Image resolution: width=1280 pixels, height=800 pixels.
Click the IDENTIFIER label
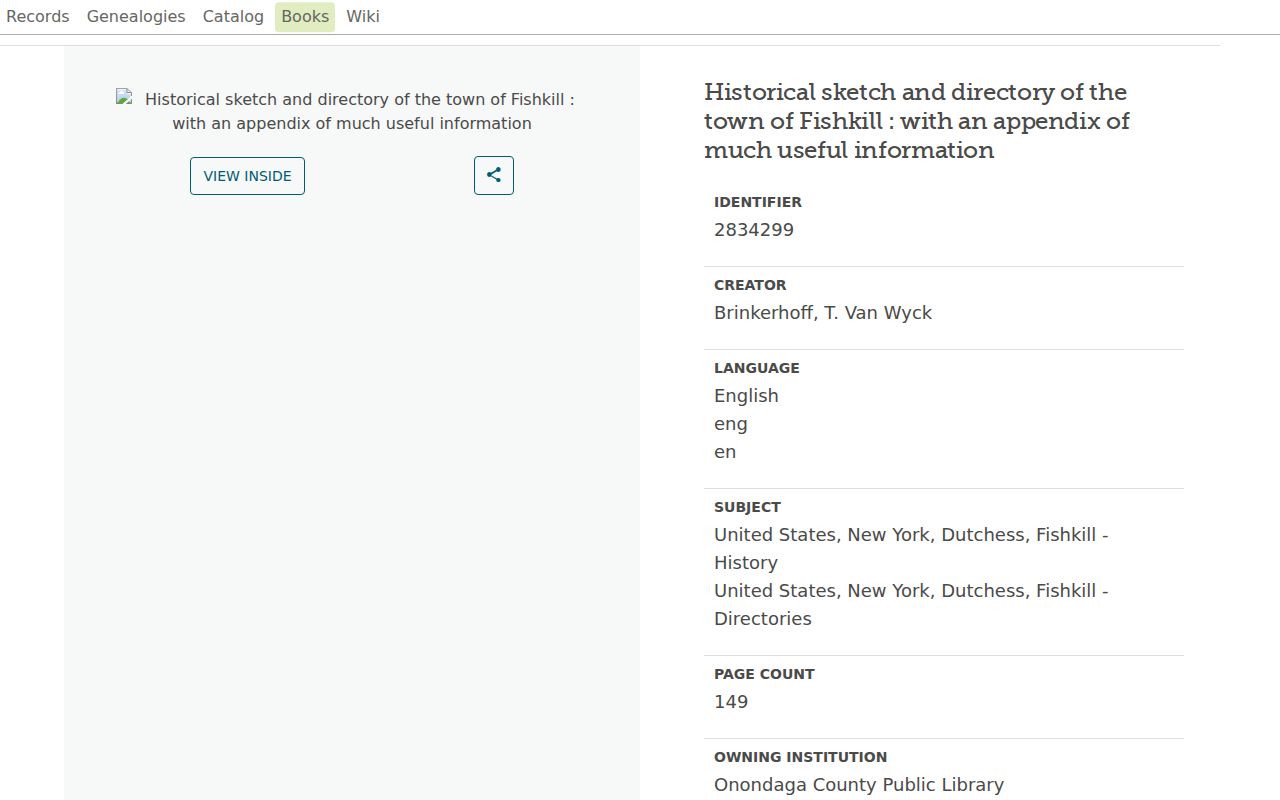tap(758, 202)
